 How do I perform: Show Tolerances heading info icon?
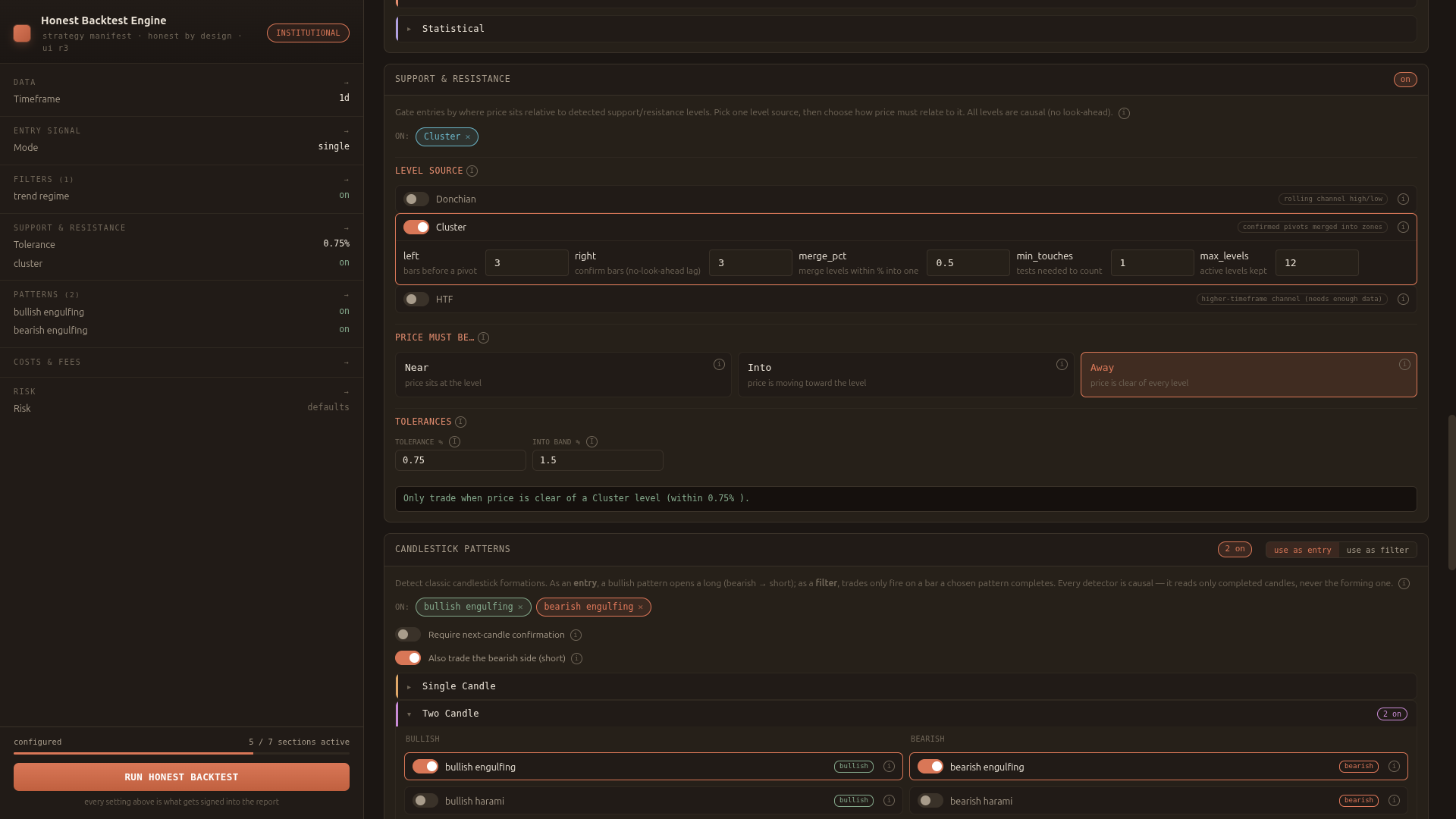click(x=460, y=422)
